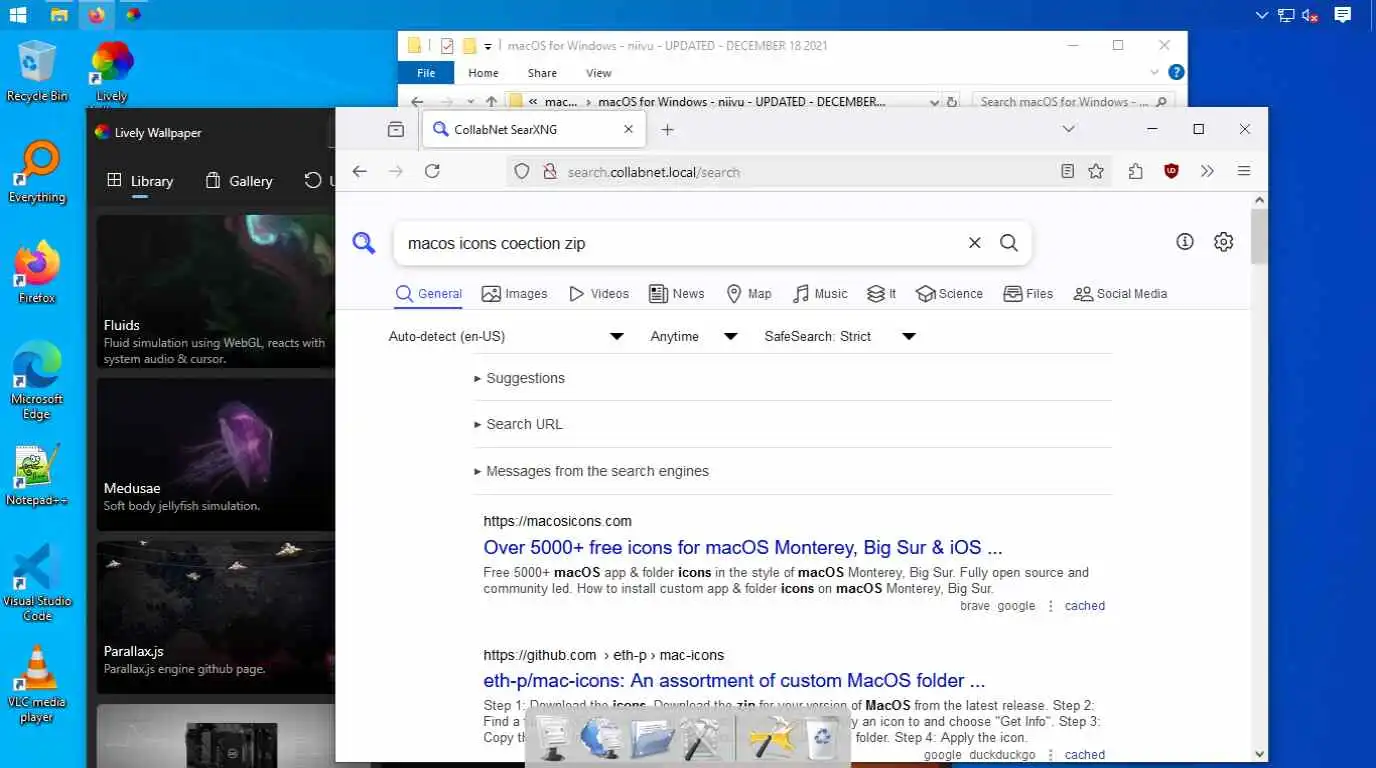Go back in the Firefox browser

[x=360, y=172]
